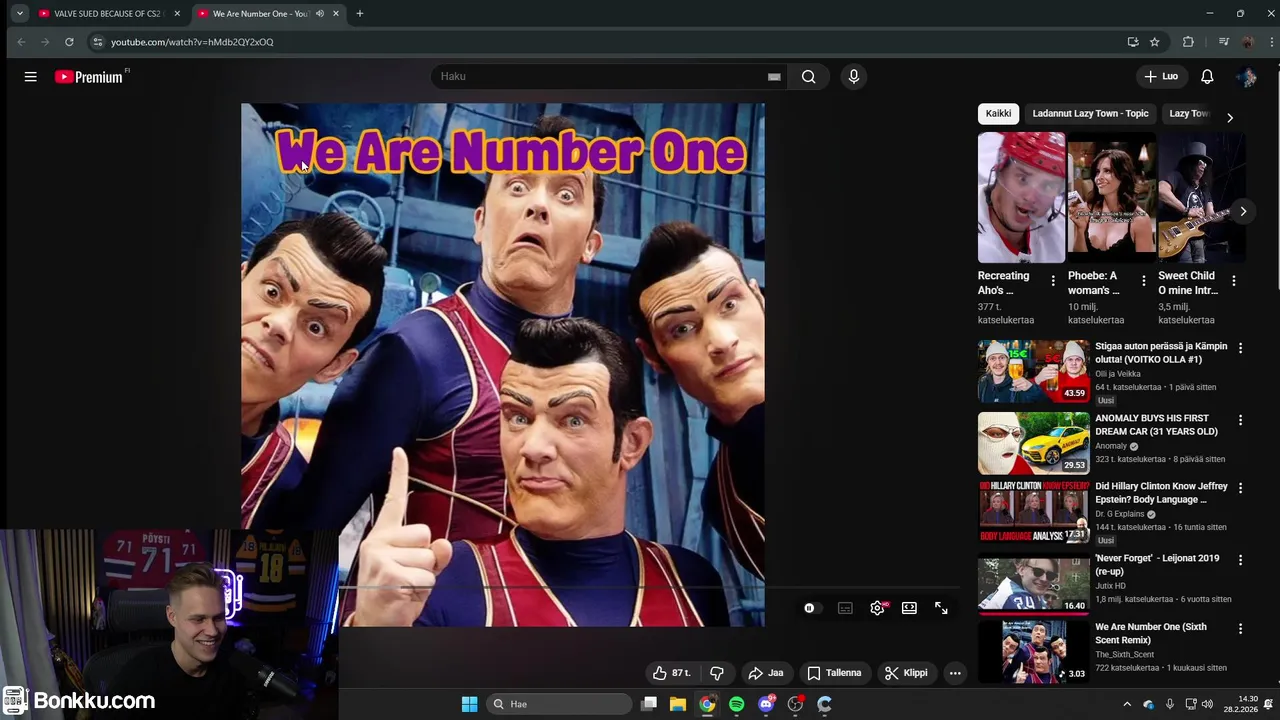
Task: Switch to theater mode in player
Action: 909,608
